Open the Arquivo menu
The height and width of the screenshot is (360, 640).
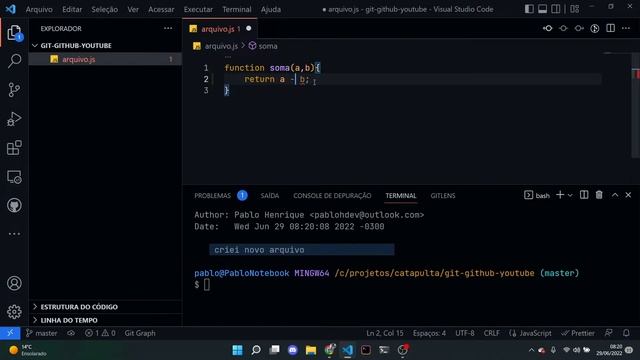[x=39, y=9]
